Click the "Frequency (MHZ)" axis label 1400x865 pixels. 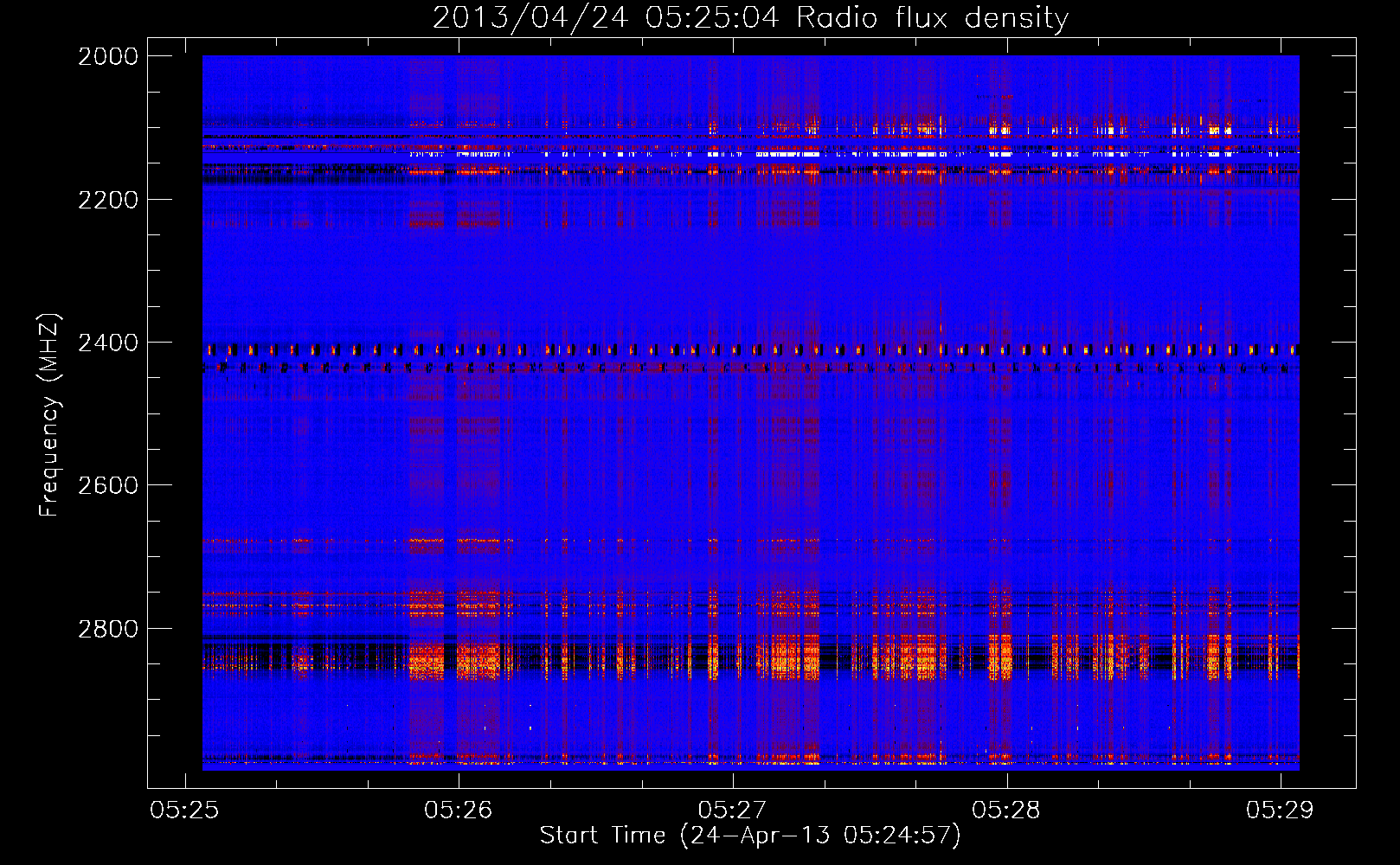(x=49, y=415)
